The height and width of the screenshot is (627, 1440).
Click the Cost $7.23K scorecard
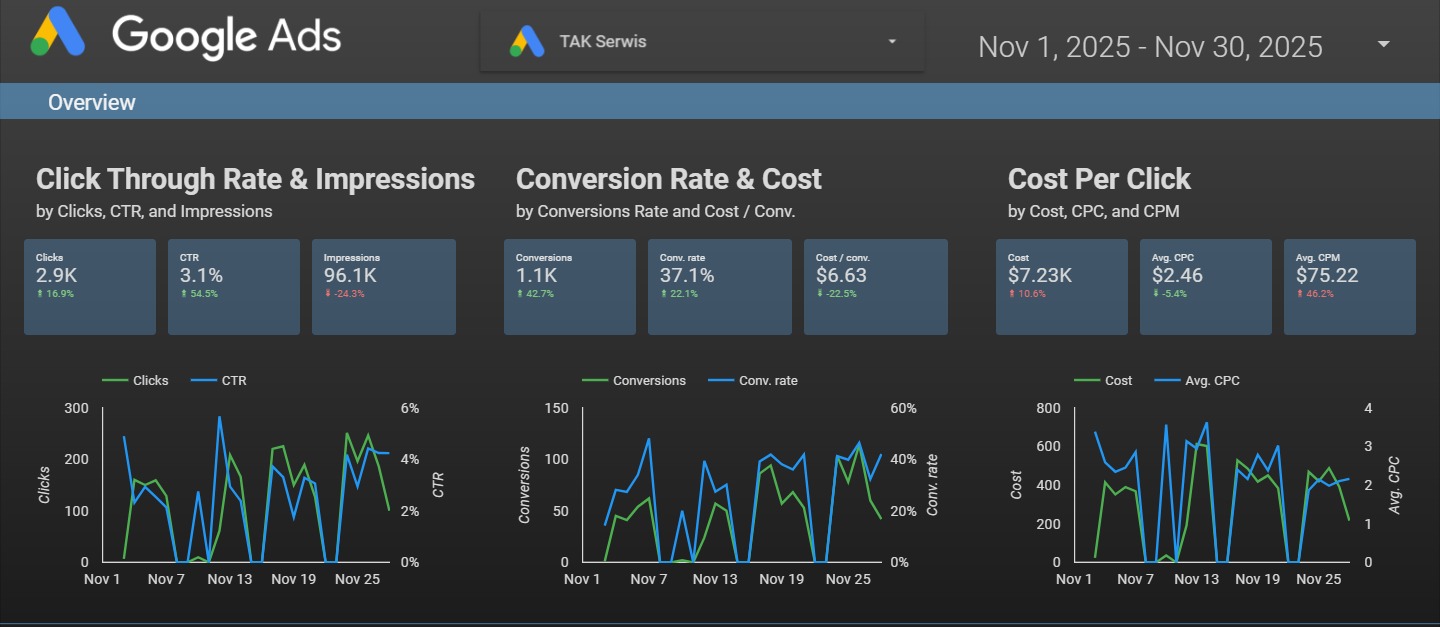click(x=1062, y=286)
